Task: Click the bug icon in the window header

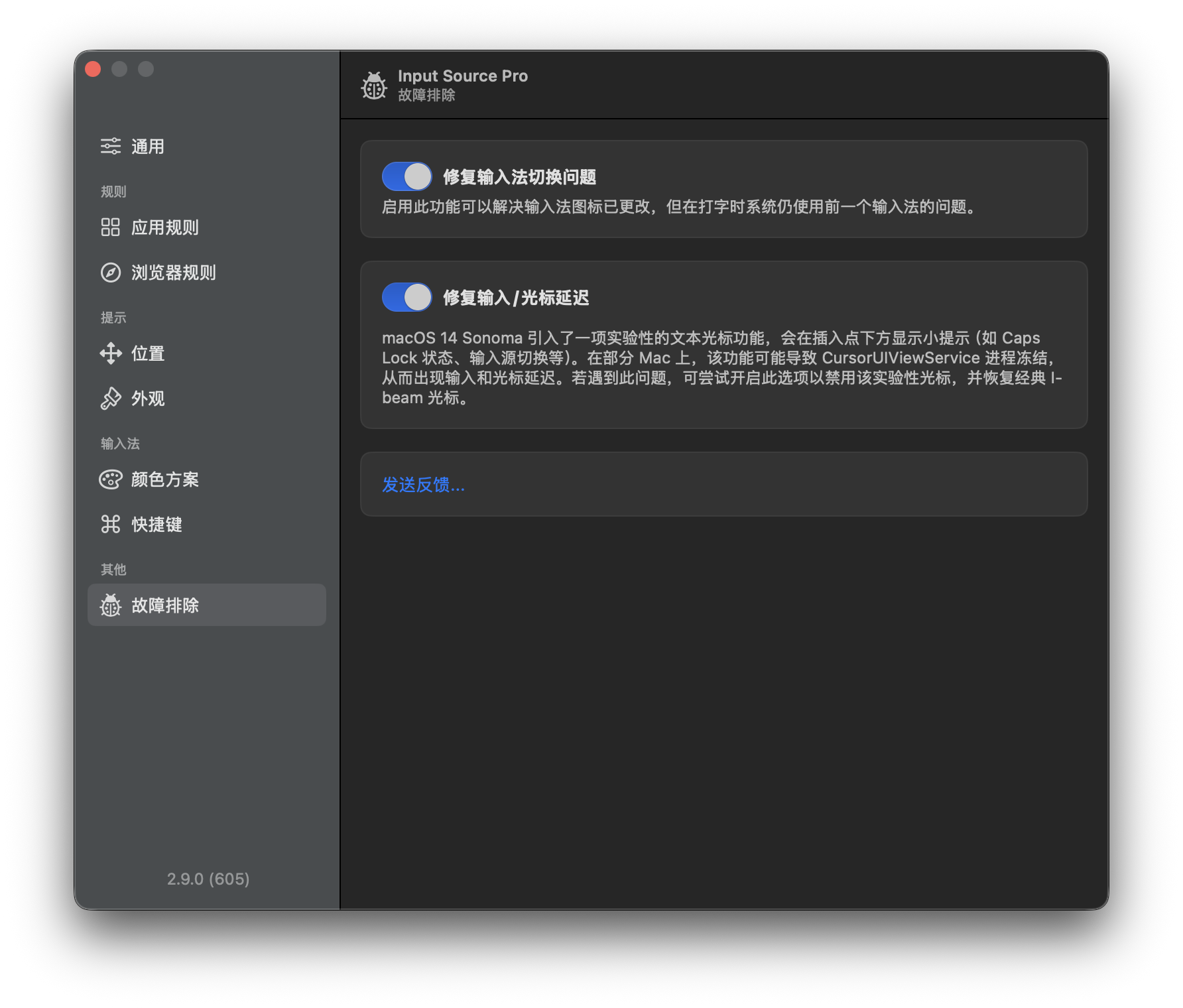Action: pos(374,86)
